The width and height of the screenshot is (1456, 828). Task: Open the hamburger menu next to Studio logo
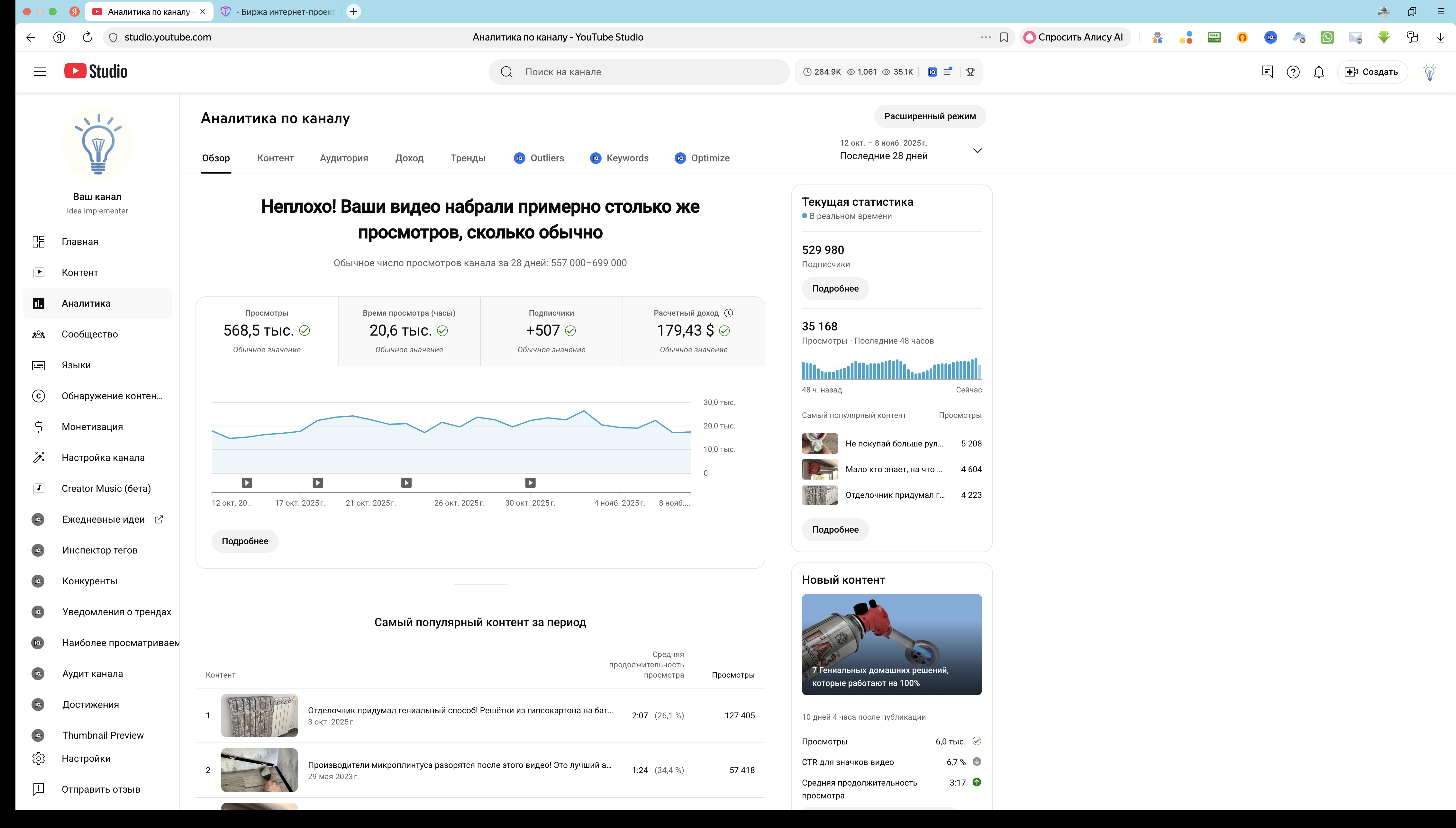[39, 72]
